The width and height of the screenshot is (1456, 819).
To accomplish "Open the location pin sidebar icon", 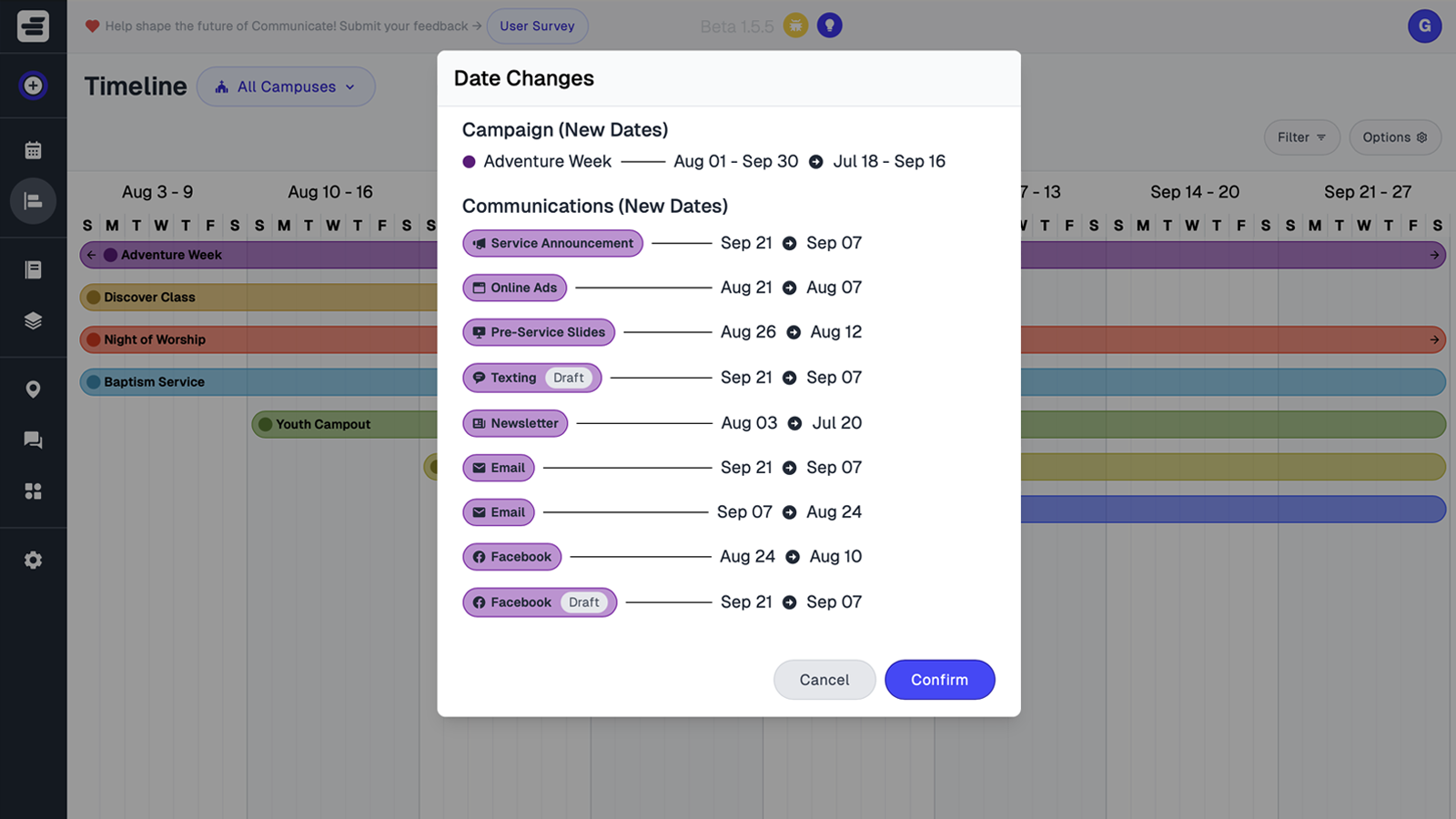I will click(x=34, y=389).
